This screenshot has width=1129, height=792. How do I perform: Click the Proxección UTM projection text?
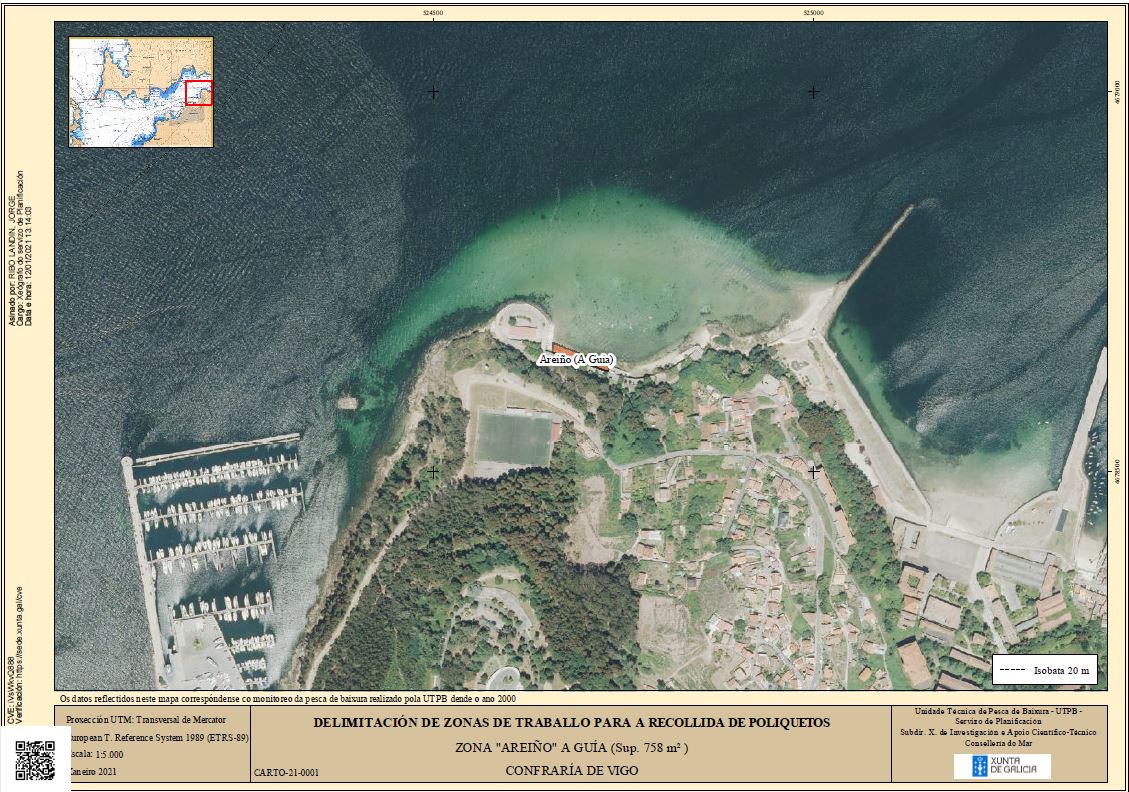pyautogui.click(x=146, y=719)
